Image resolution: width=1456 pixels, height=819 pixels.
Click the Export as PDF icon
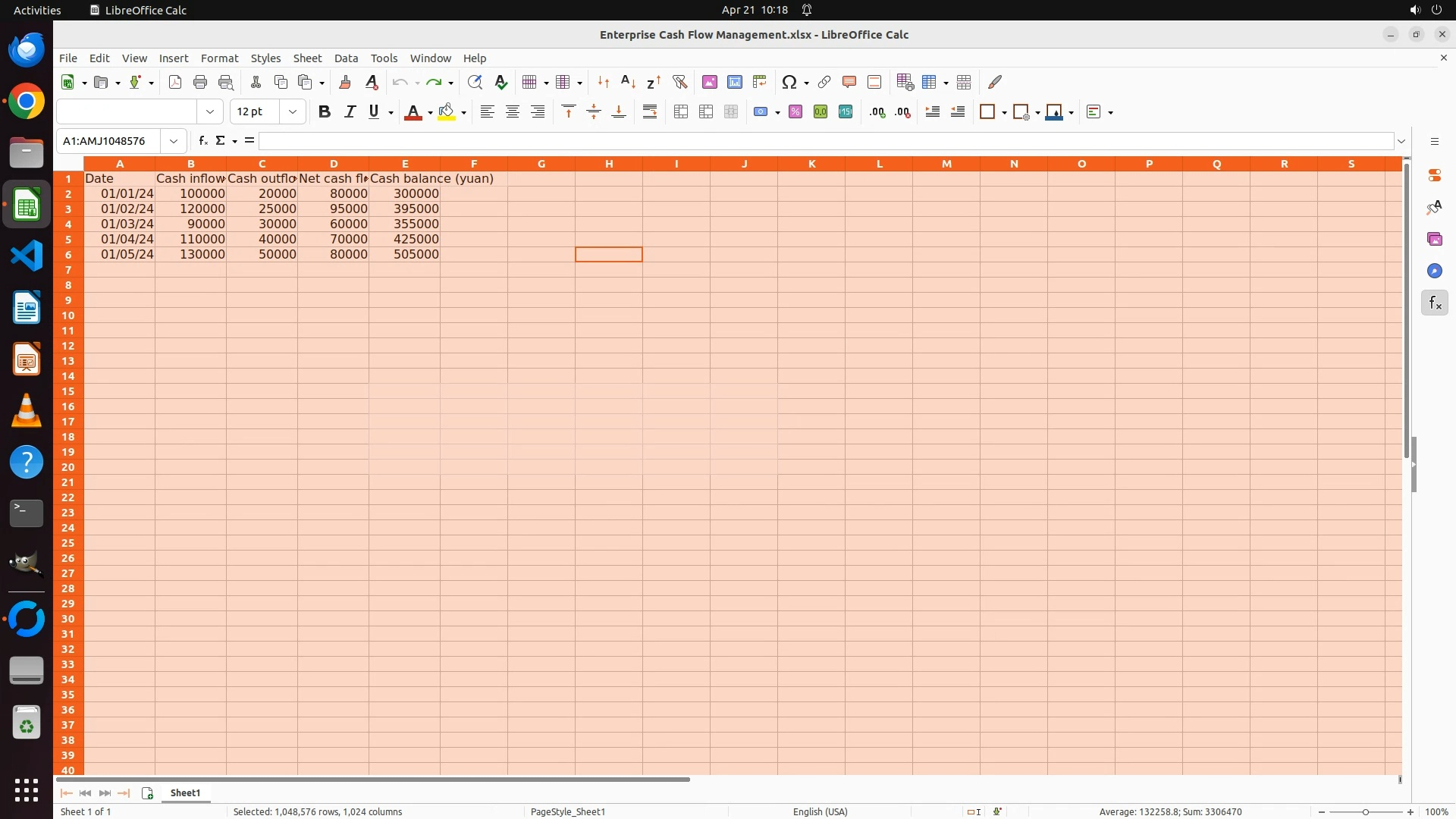(x=175, y=83)
